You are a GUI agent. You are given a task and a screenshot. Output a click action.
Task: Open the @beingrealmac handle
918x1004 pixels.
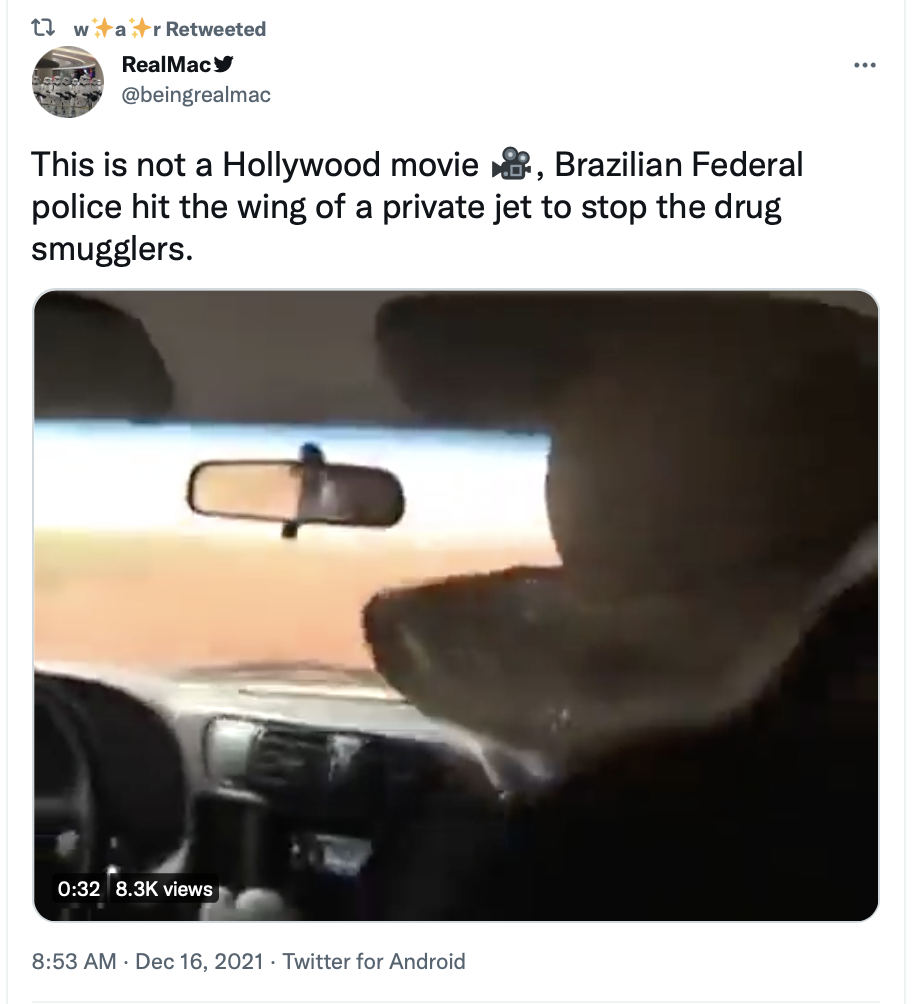(196, 95)
